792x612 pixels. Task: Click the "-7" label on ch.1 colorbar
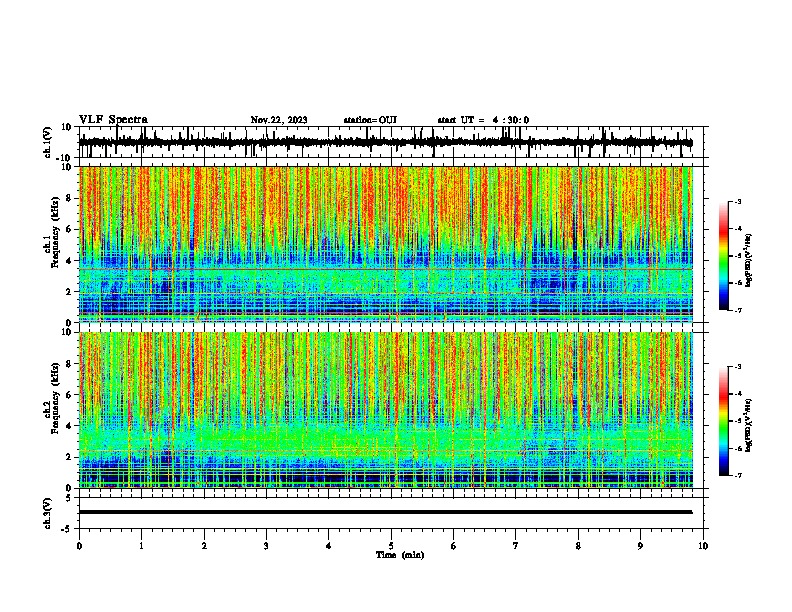(737, 310)
